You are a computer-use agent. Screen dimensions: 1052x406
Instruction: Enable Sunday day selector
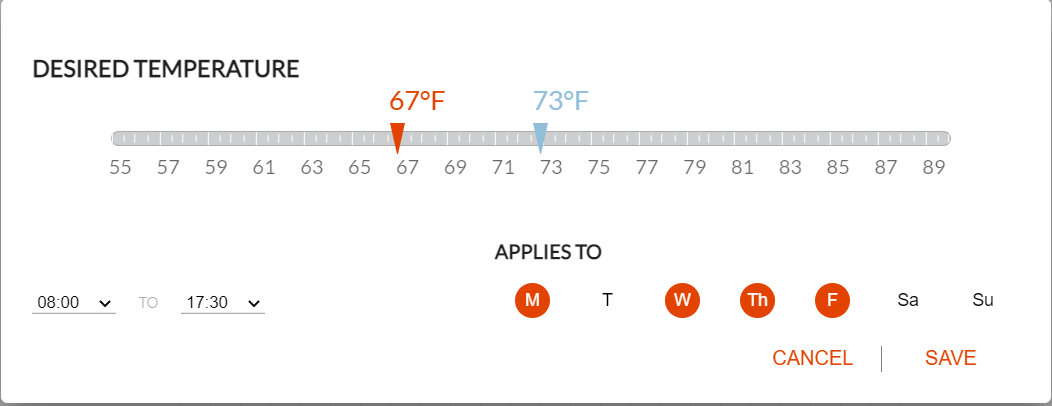coord(983,300)
